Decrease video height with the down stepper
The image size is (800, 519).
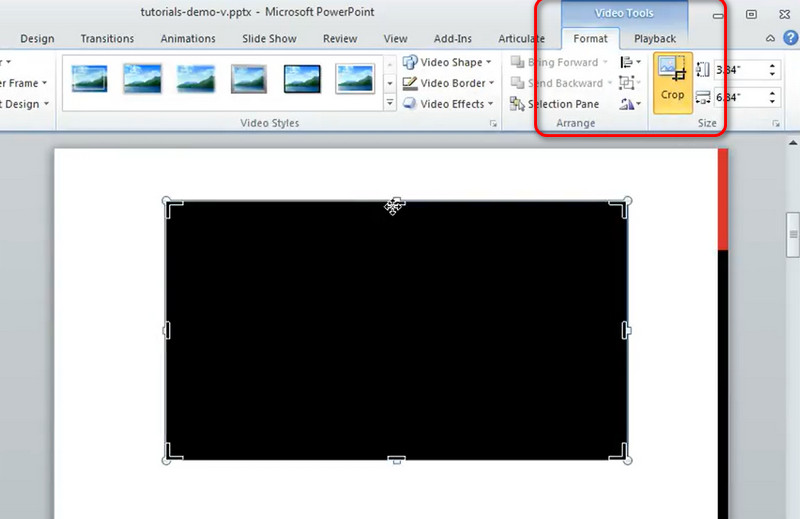(772, 75)
